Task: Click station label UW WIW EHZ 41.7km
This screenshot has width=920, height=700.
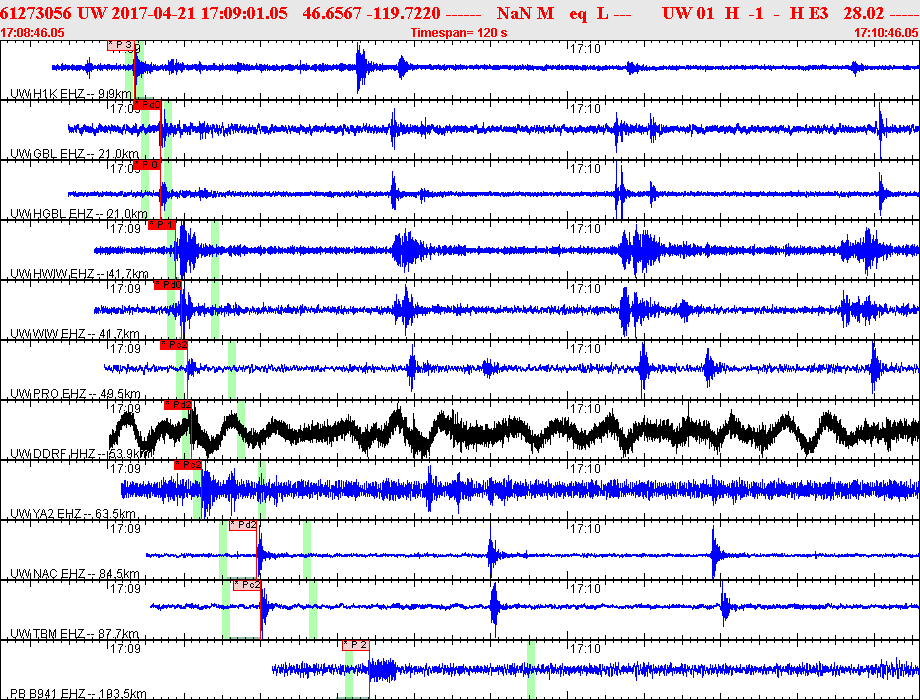Action: pos(75,333)
